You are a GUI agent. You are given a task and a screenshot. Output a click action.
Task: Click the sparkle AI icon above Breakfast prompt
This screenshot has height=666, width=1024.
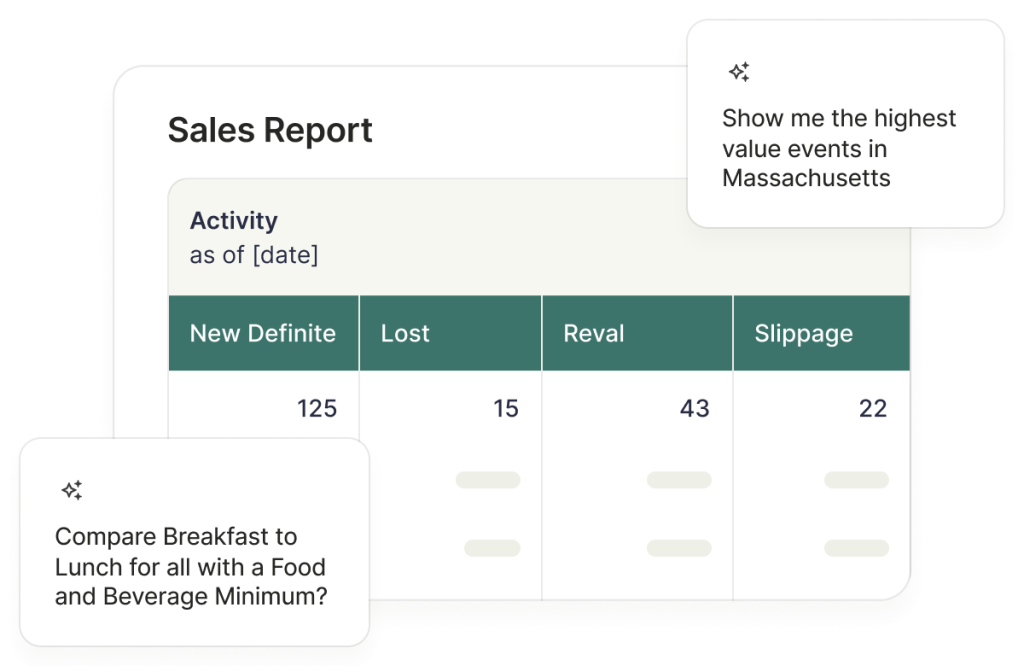[72, 490]
